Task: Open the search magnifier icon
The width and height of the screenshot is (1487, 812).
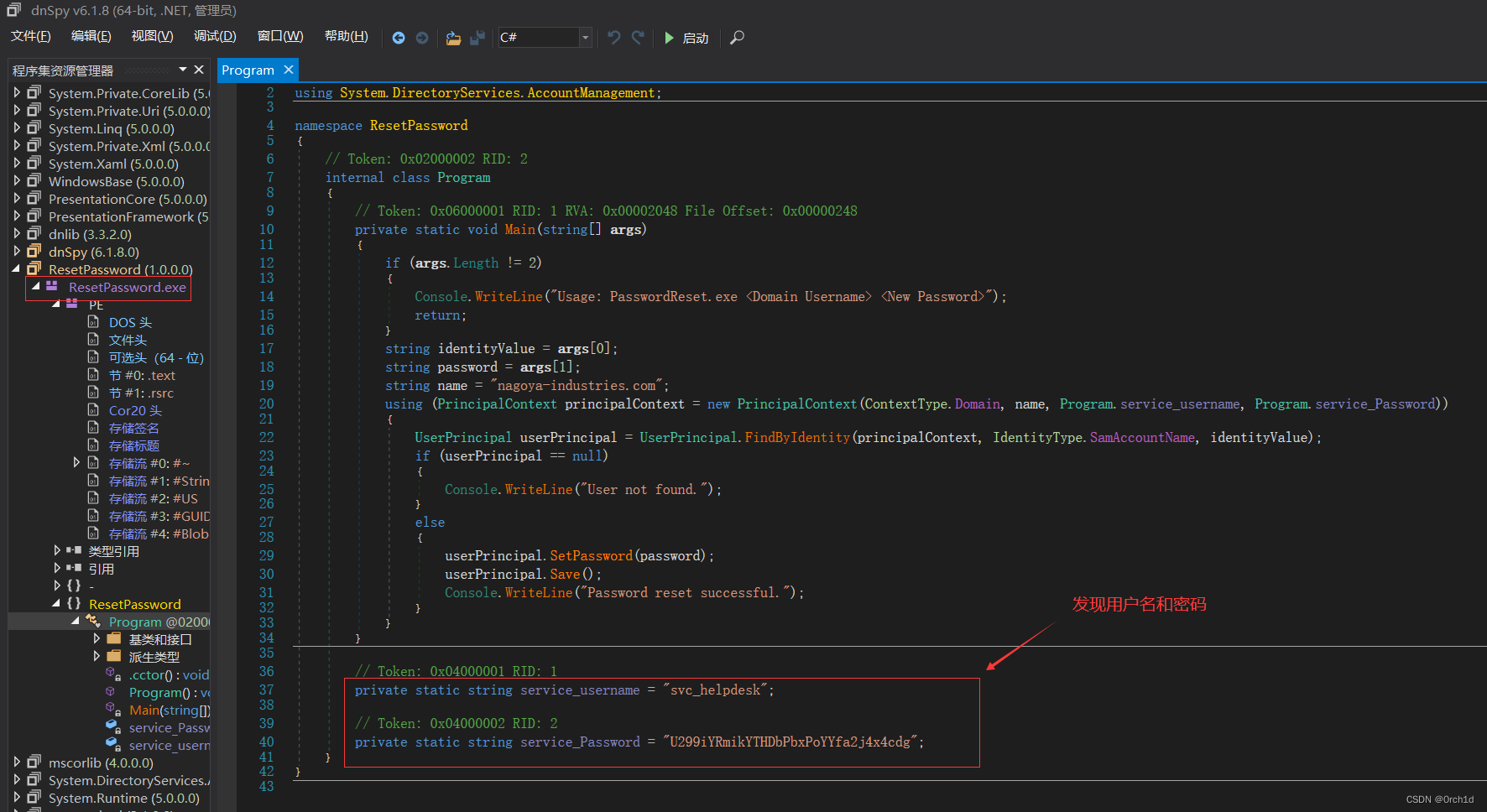Action: click(x=737, y=38)
